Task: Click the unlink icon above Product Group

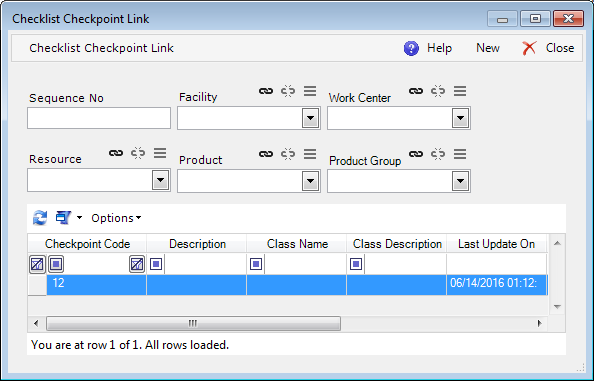Action: click(x=438, y=154)
